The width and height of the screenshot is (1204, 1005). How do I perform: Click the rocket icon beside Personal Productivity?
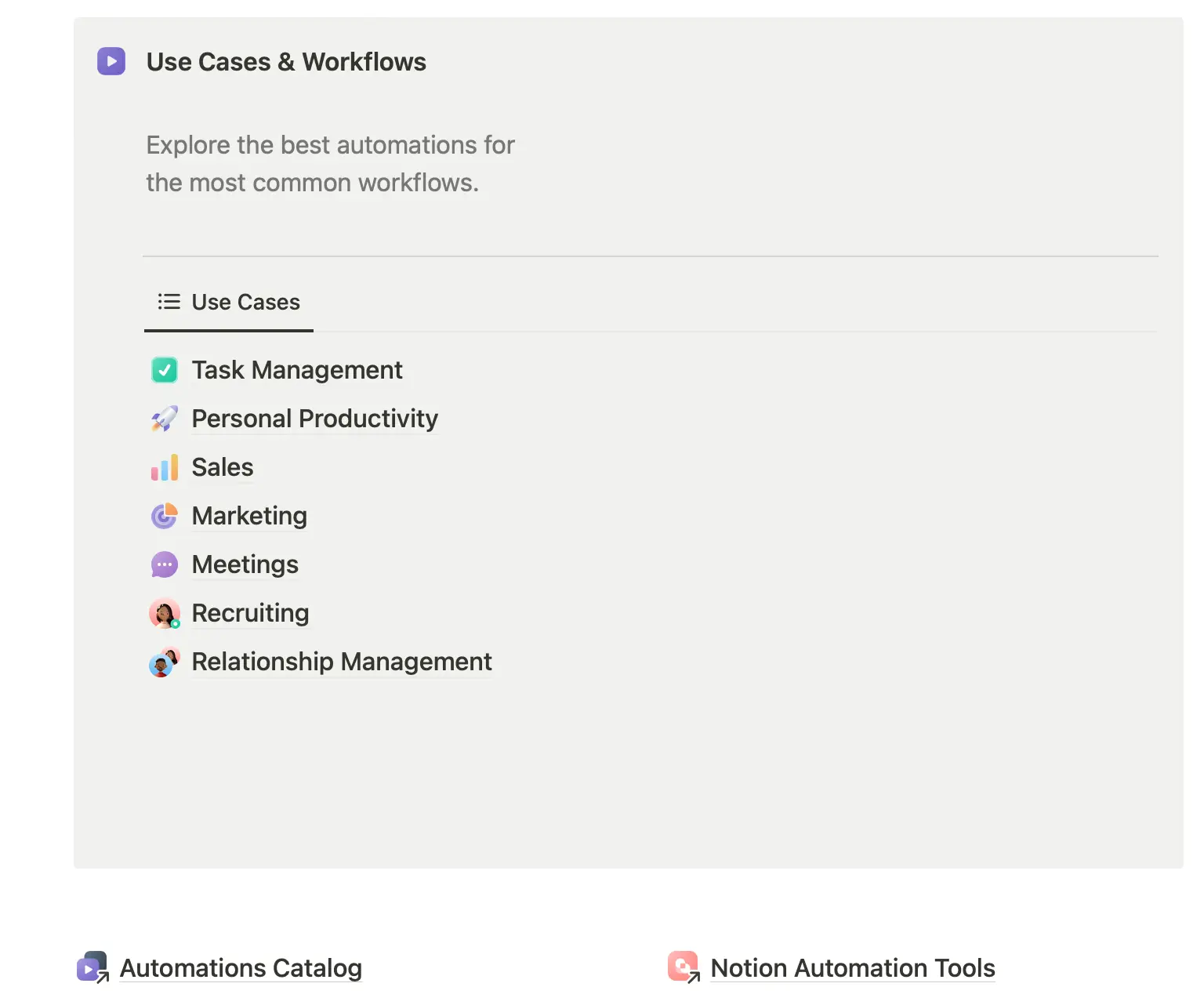(x=165, y=418)
